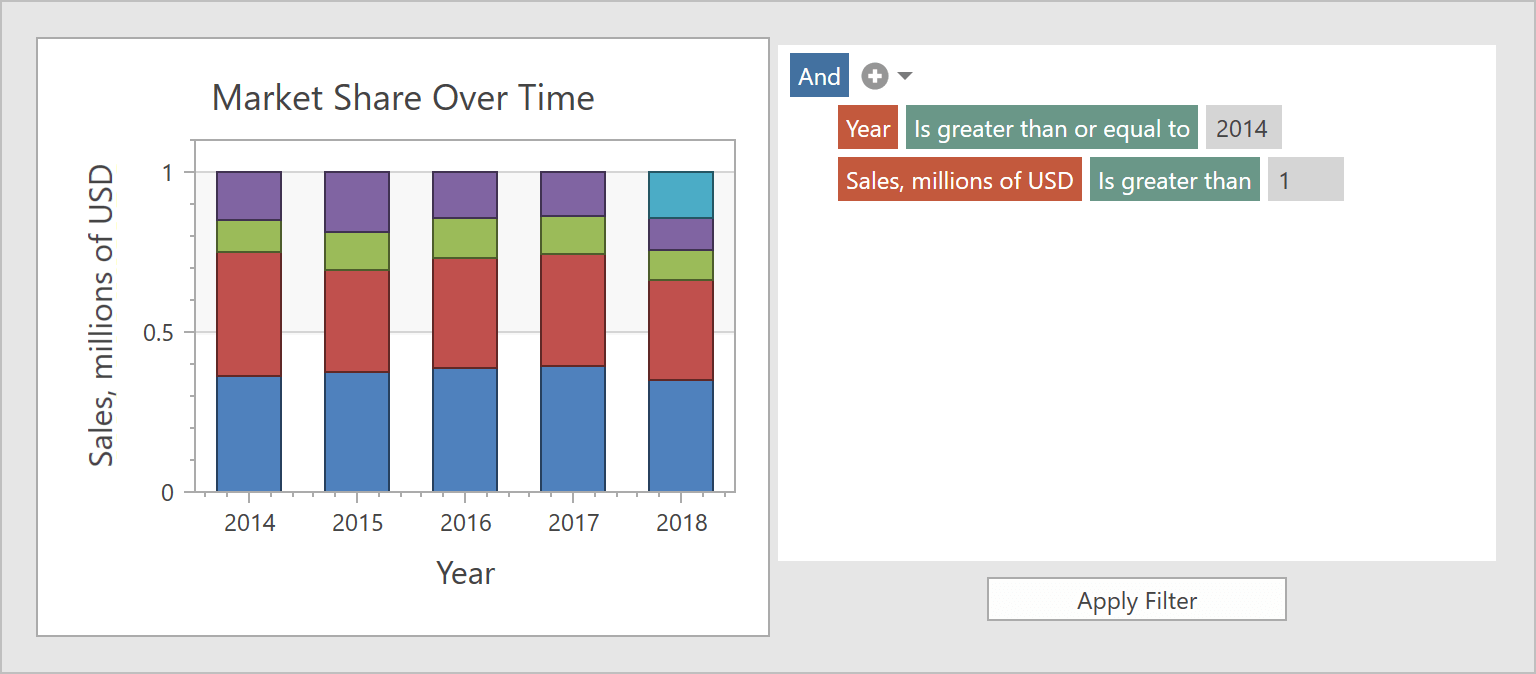Open the dropdown arrow beside the plus icon
The height and width of the screenshot is (674, 1536).
[905, 76]
